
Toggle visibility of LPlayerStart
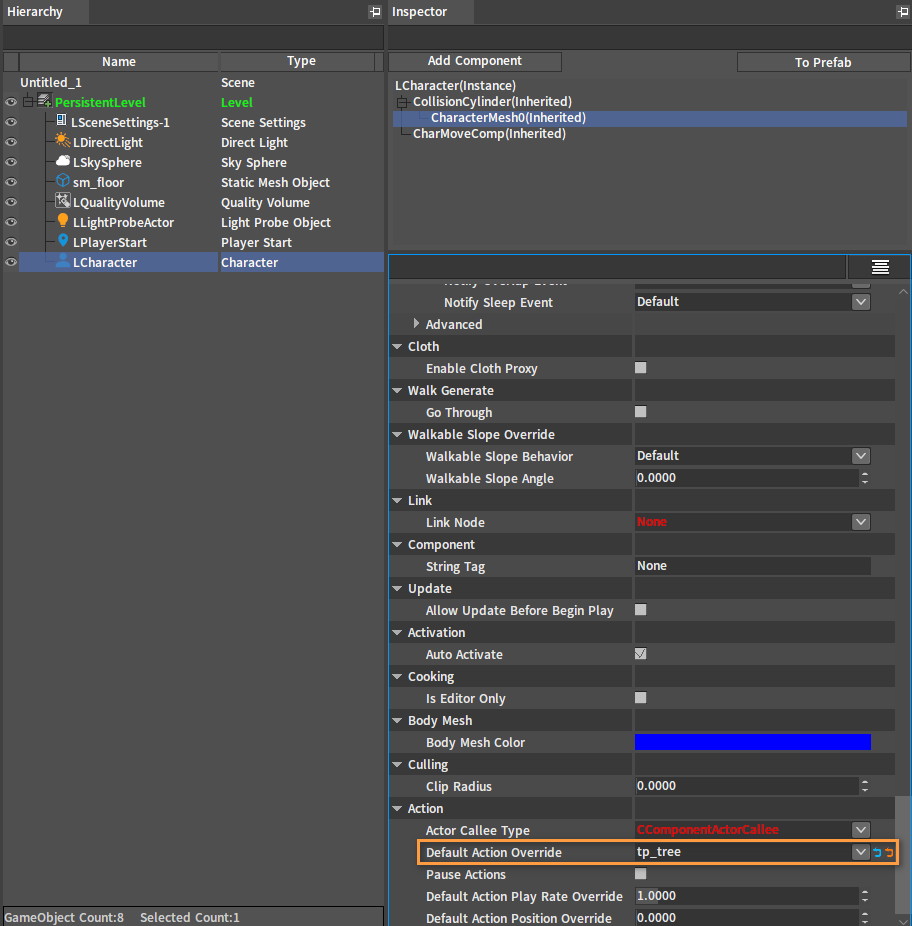click(x=11, y=242)
